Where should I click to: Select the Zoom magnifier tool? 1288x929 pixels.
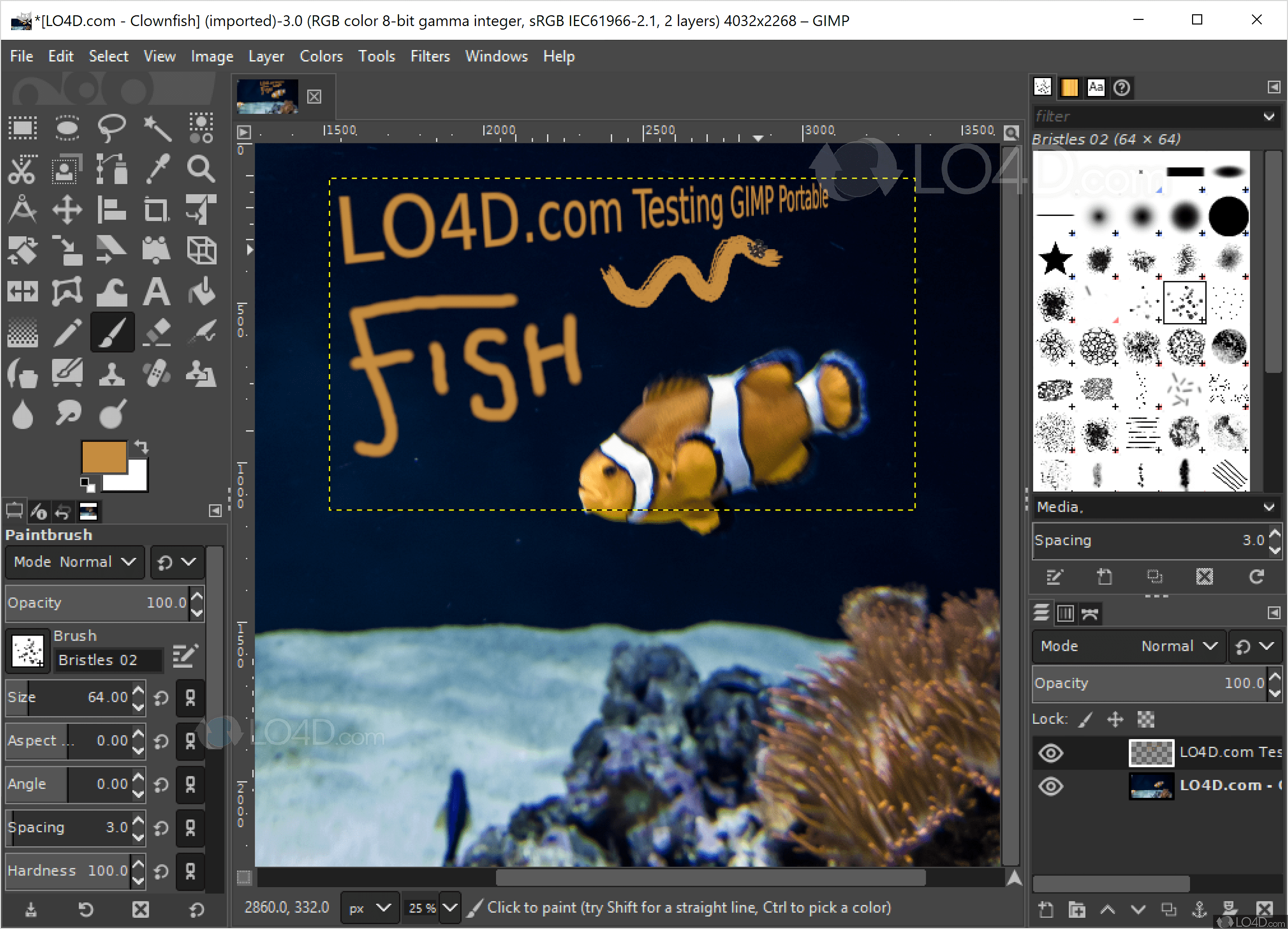(x=201, y=169)
